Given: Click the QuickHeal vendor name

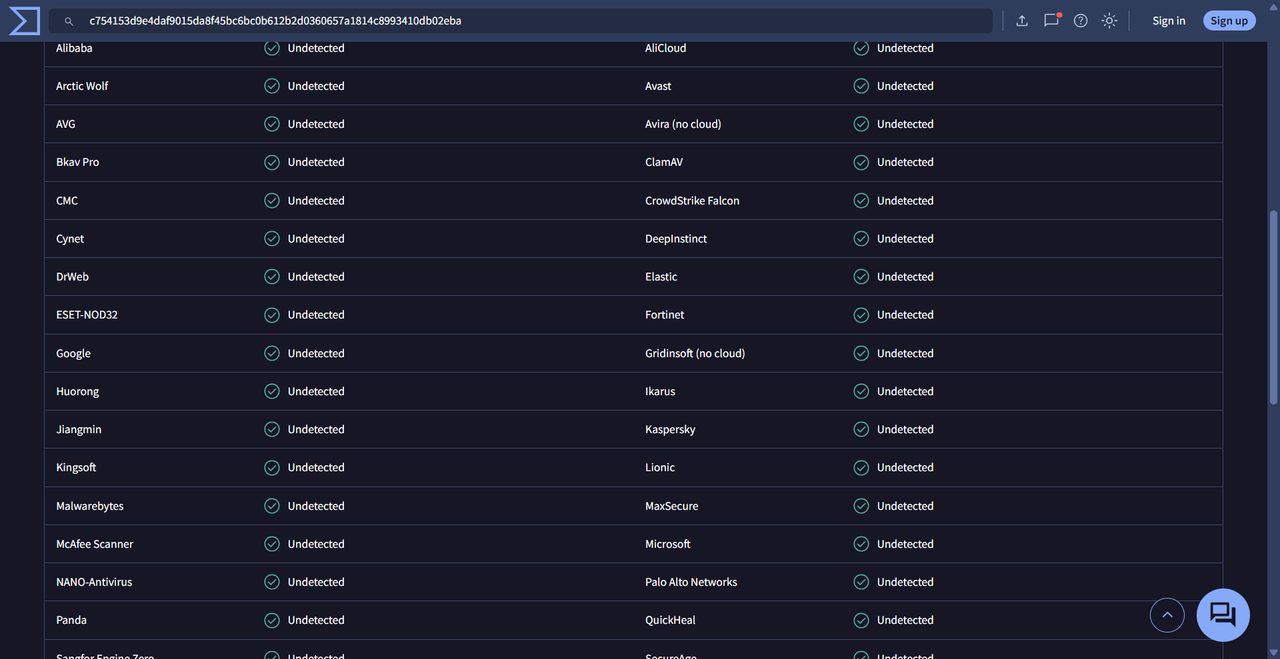Looking at the screenshot, I should 670,620.
